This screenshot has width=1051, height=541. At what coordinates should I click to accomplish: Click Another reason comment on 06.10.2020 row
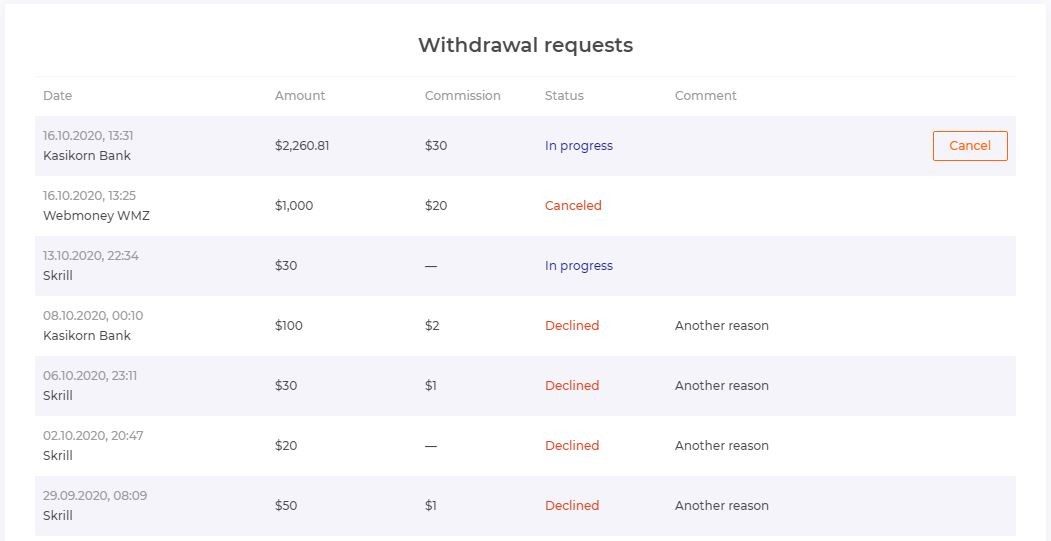coord(721,386)
